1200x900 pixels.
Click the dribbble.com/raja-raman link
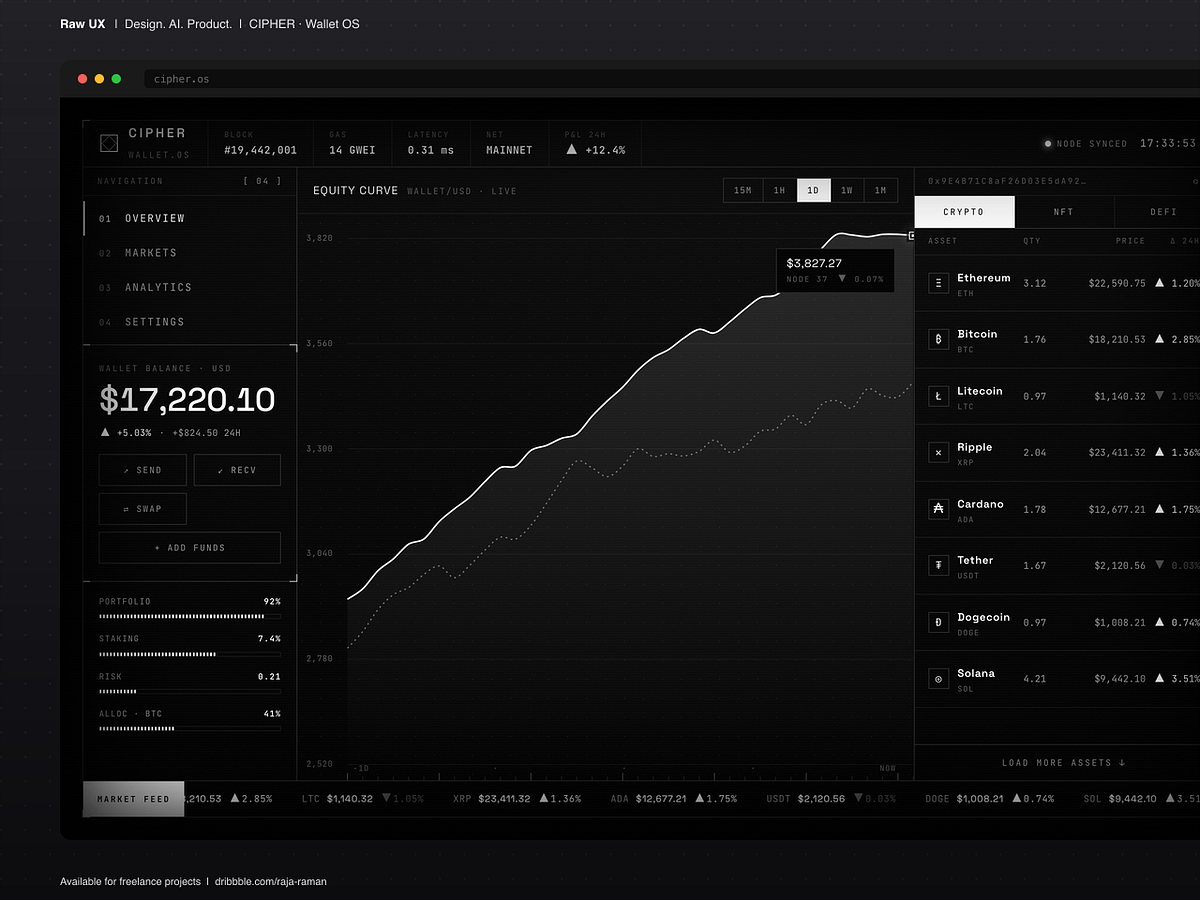coord(270,881)
